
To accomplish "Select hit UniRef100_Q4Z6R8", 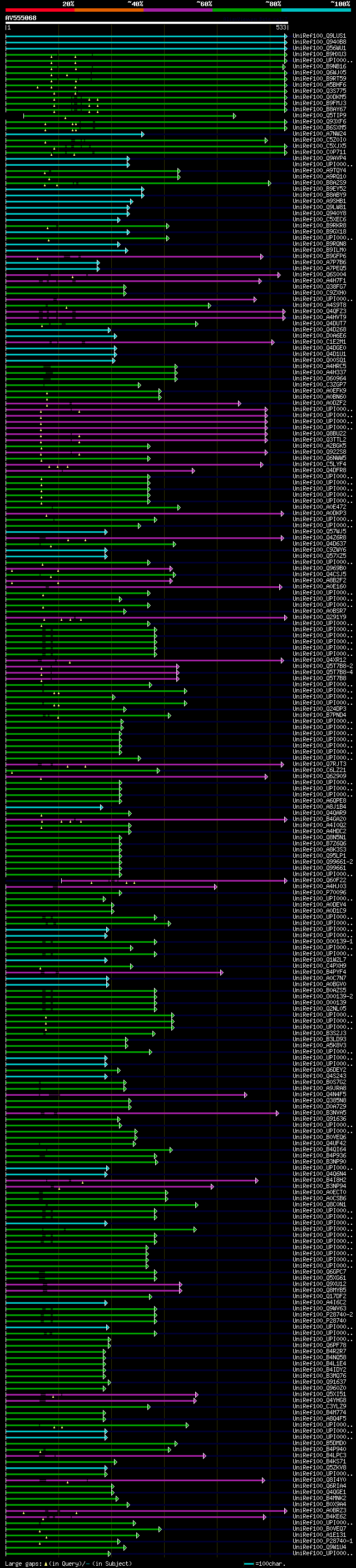I will point(319,537).
